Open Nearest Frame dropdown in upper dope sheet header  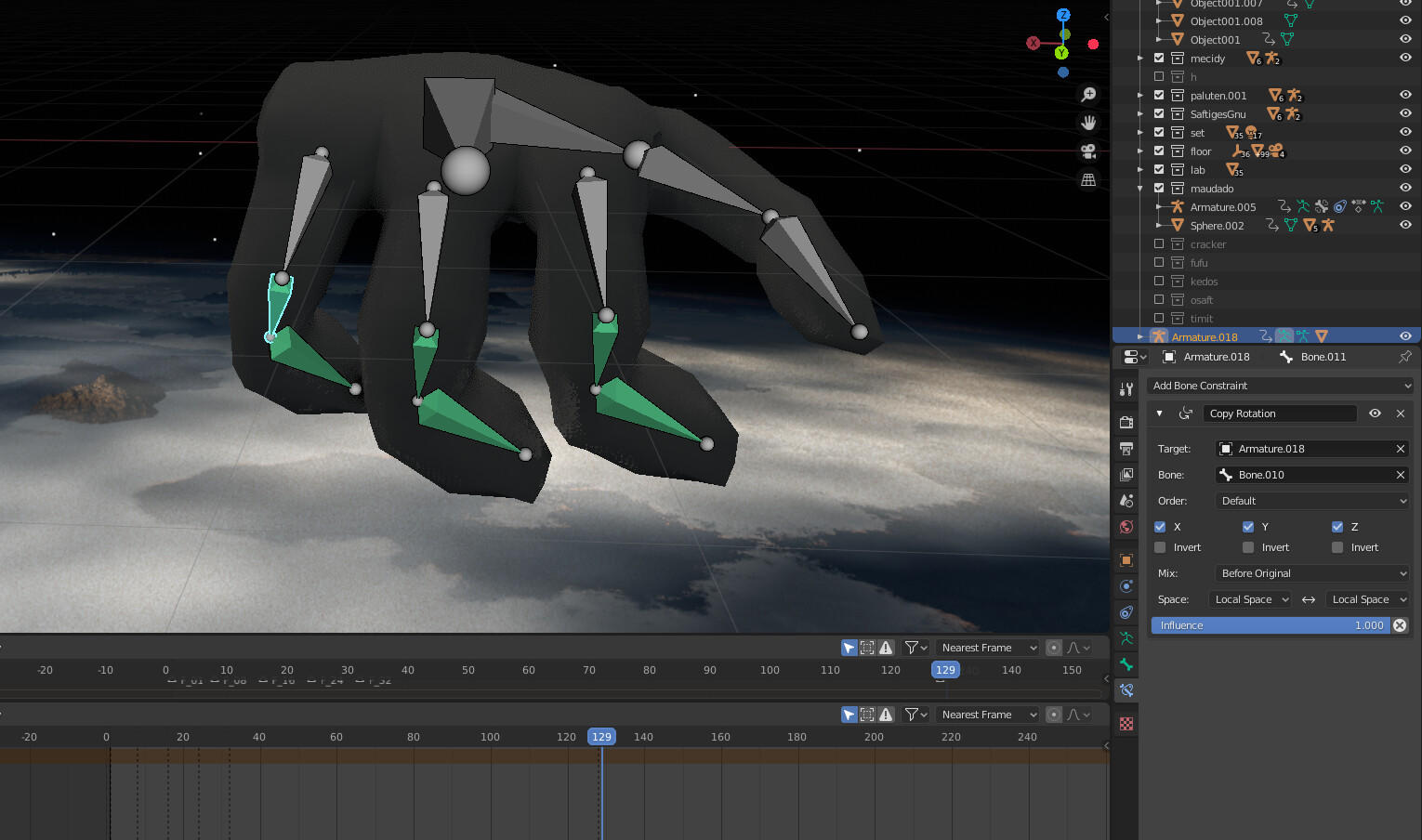point(988,648)
